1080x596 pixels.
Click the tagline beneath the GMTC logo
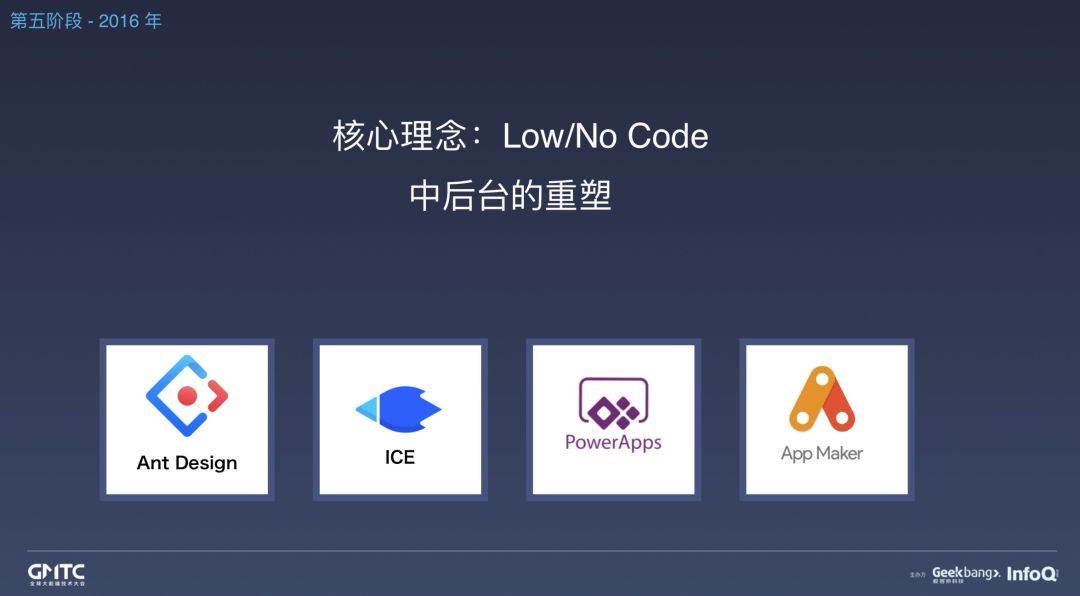pyautogui.click(x=56, y=583)
